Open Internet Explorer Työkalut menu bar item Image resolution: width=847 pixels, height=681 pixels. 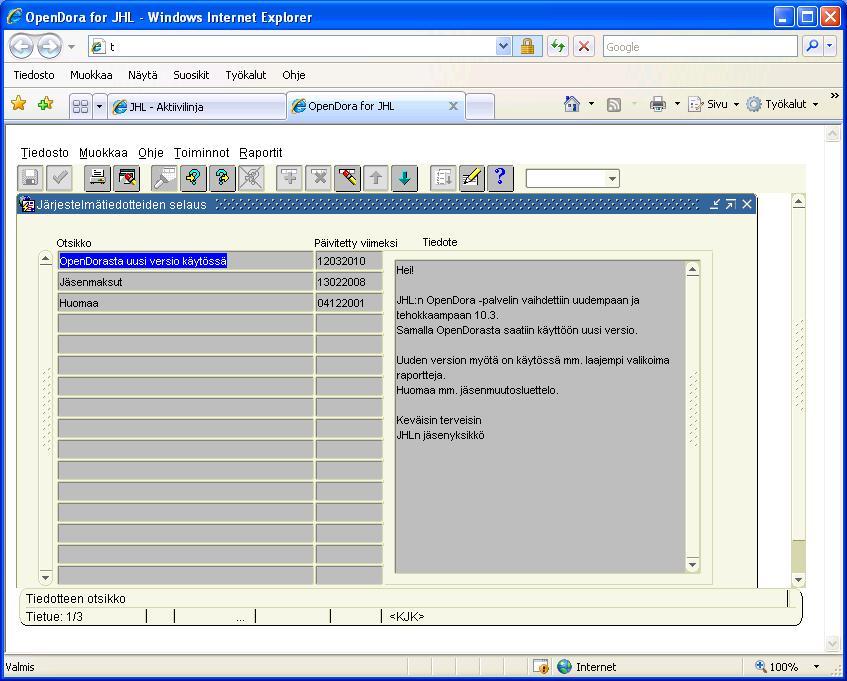(x=246, y=75)
